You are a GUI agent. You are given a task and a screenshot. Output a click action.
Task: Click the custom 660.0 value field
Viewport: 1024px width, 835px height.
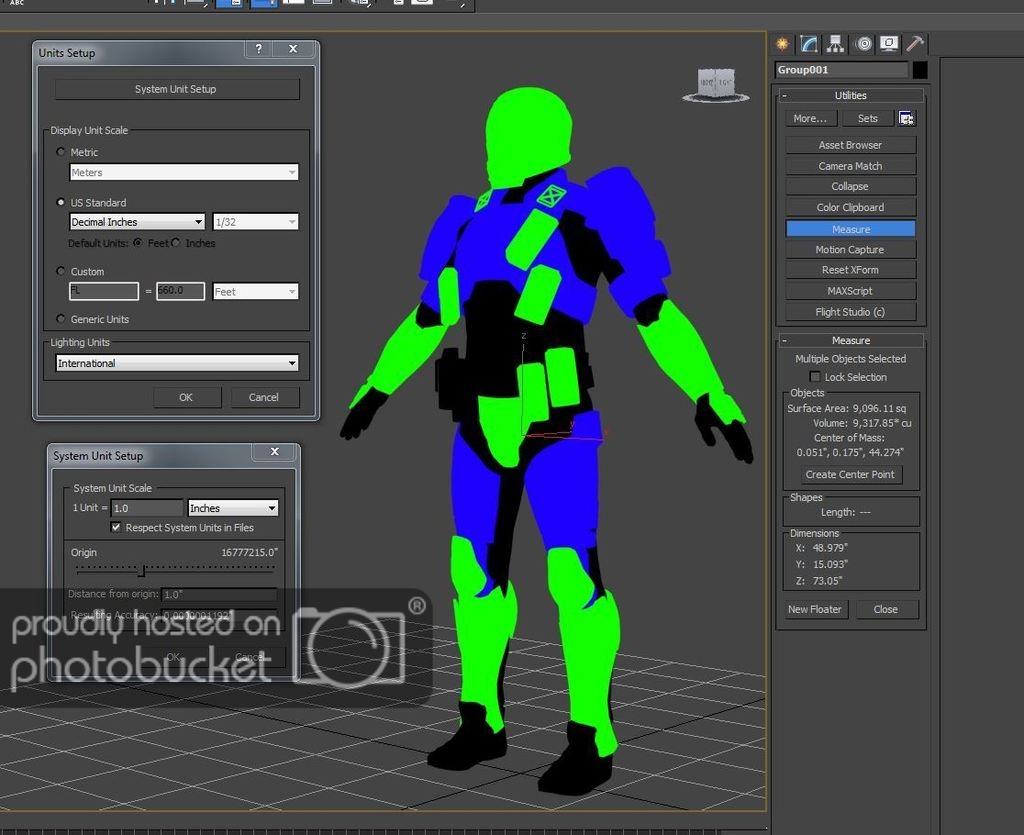tap(180, 291)
